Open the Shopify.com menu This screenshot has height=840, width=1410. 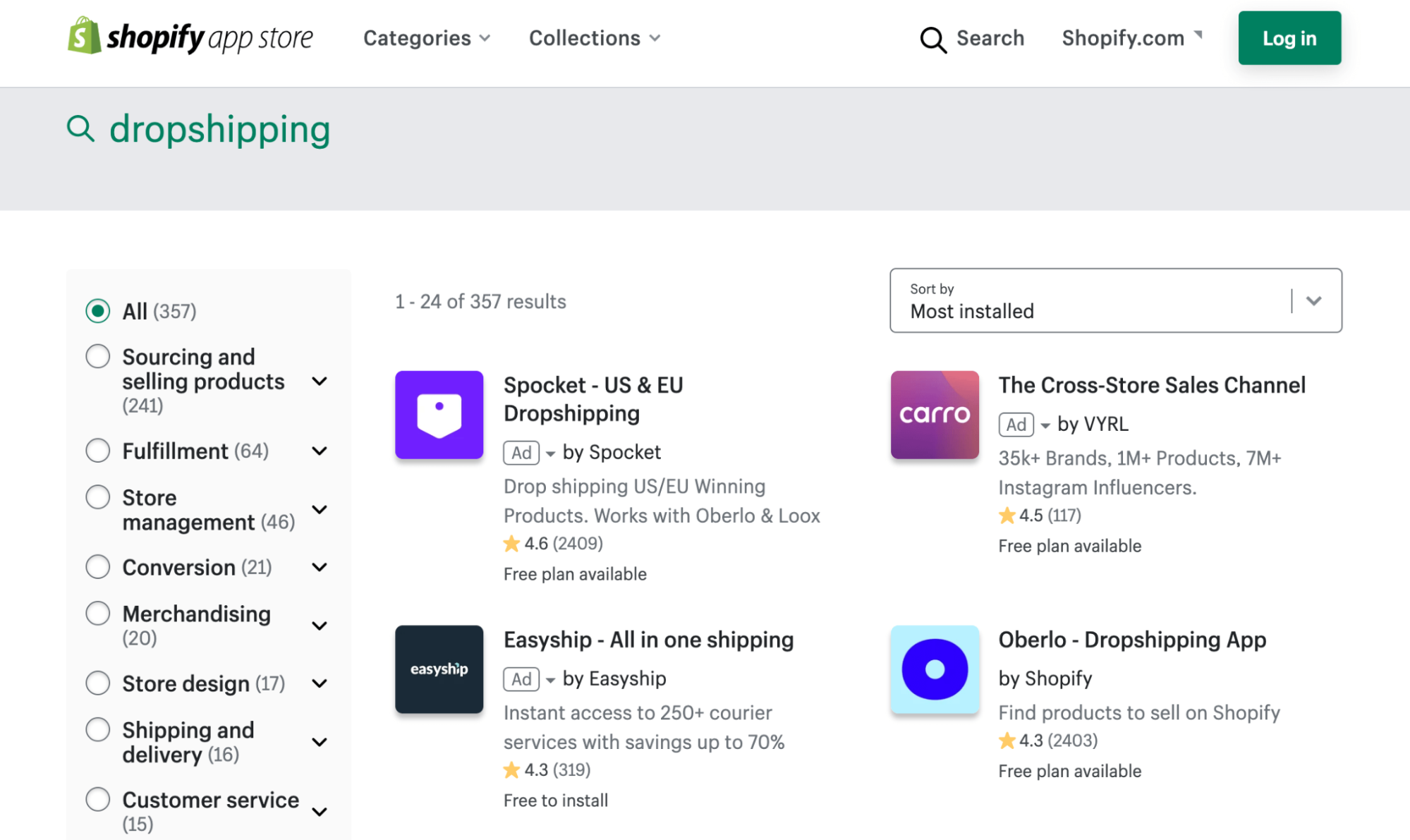[x=1131, y=38]
